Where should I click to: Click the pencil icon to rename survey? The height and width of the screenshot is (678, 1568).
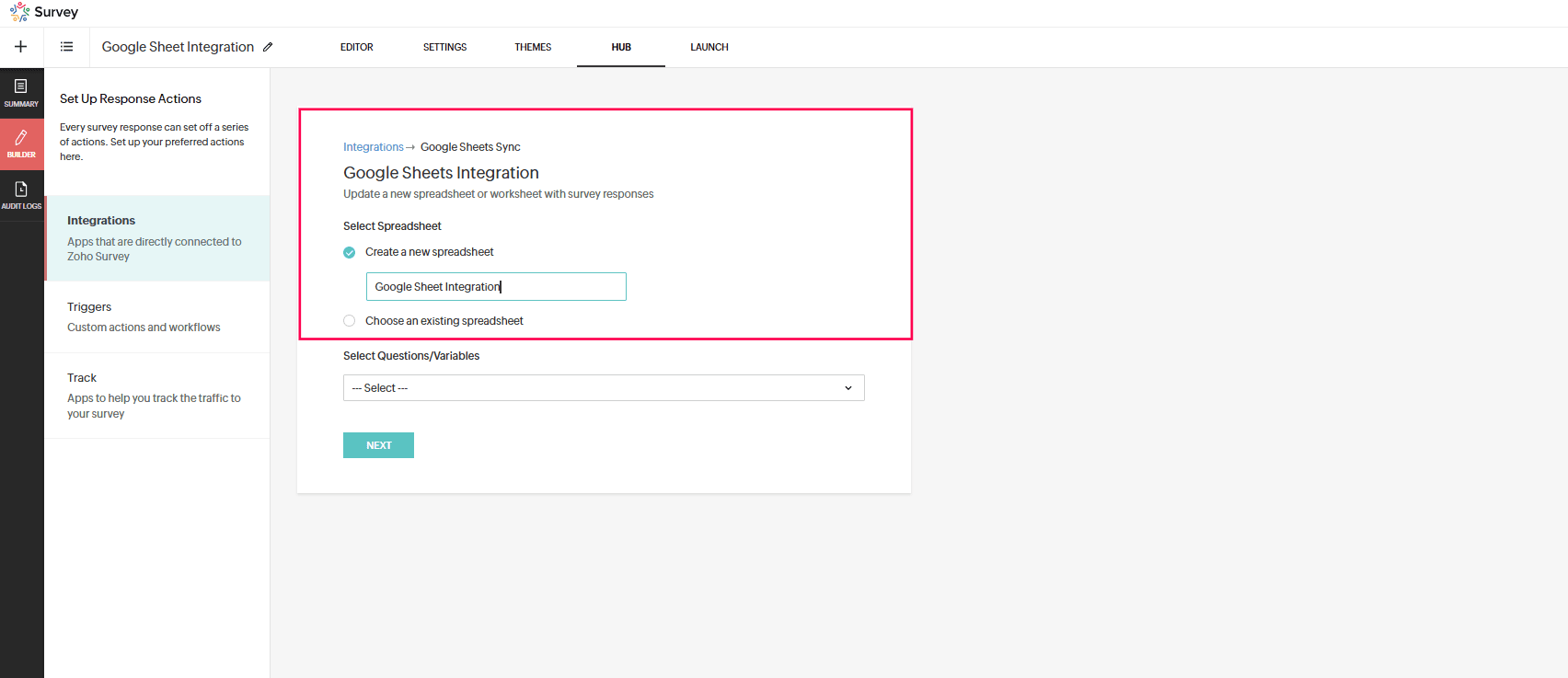click(x=268, y=47)
